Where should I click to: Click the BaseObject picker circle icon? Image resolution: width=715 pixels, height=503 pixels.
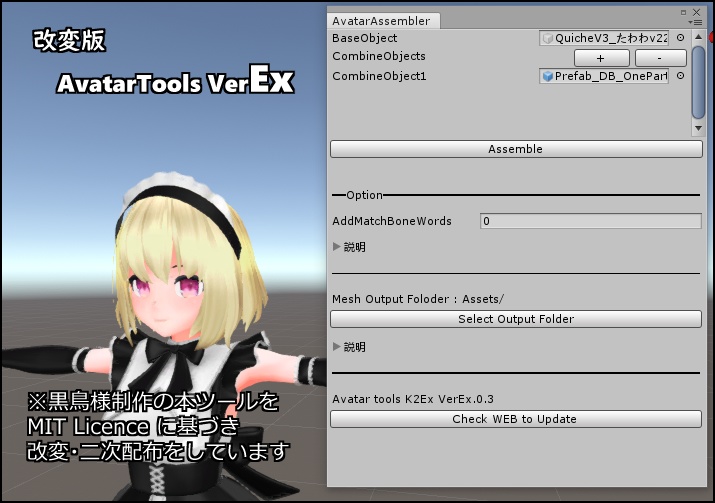click(680, 38)
